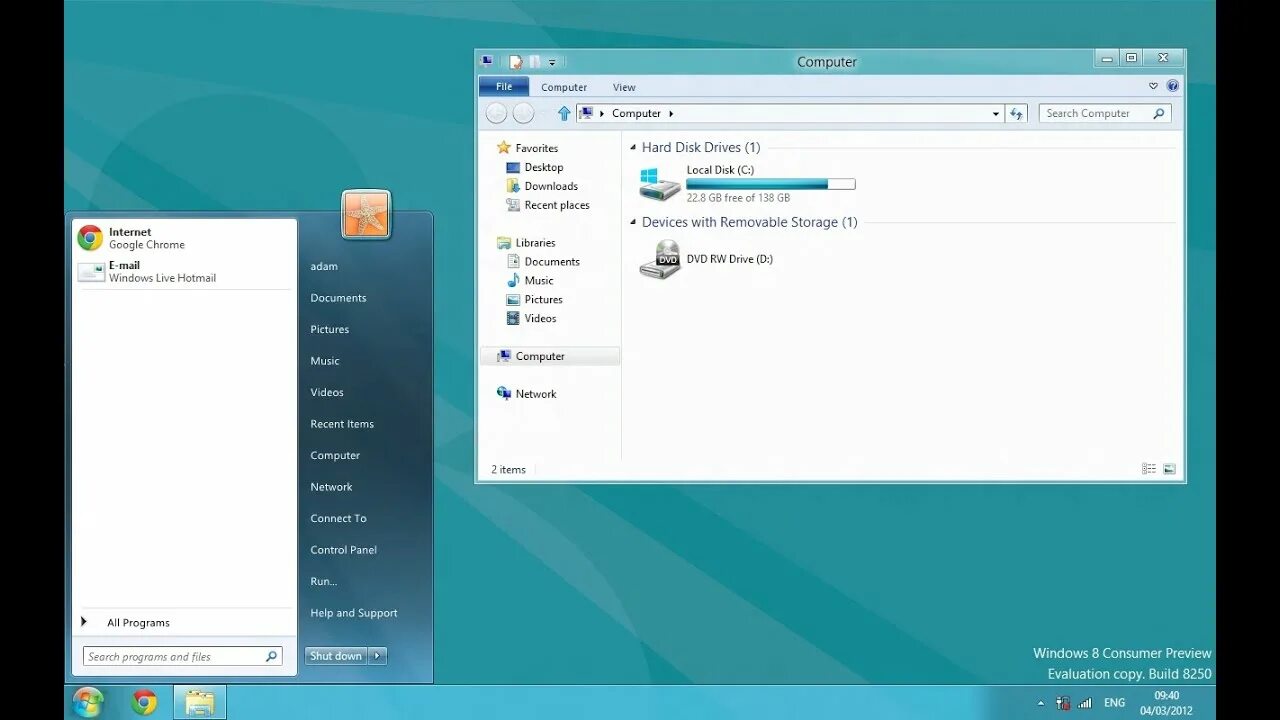The height and width of the screenshot is (720, 1280).
Task: Click Local Disk C: usage bar
Action: pos(770,184)
